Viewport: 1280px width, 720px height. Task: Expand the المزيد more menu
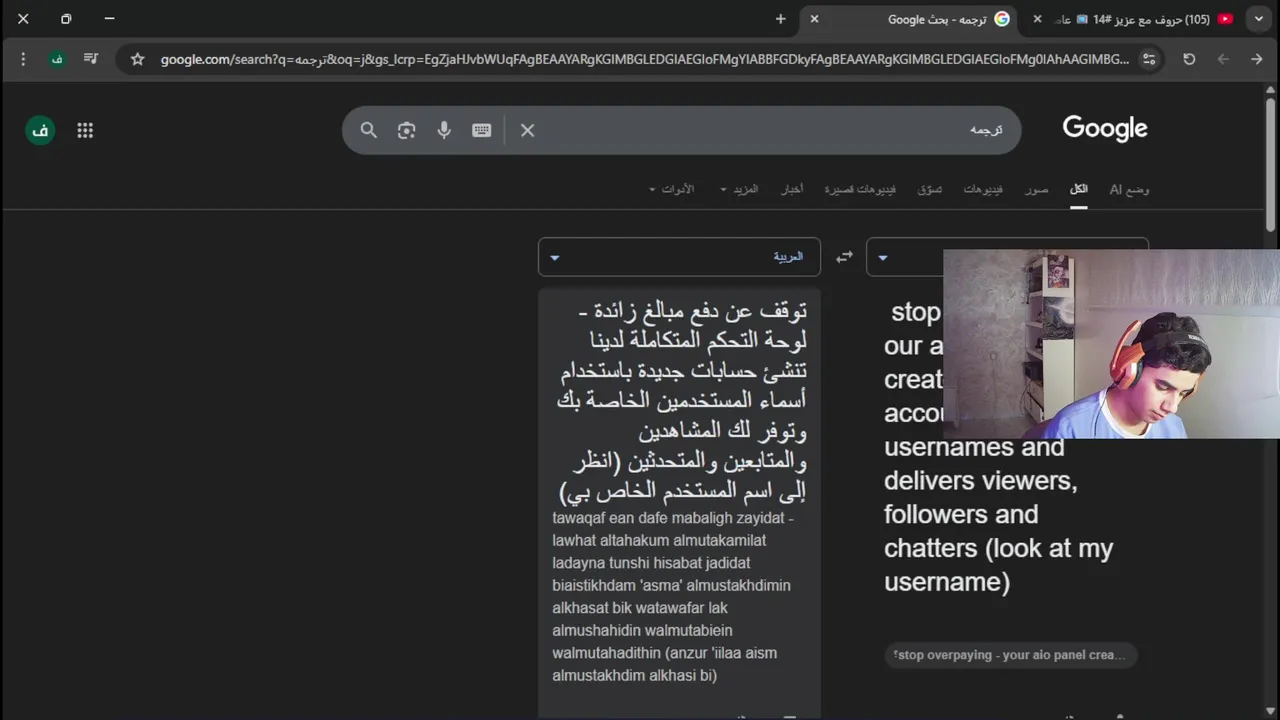[x=739, y=189]
